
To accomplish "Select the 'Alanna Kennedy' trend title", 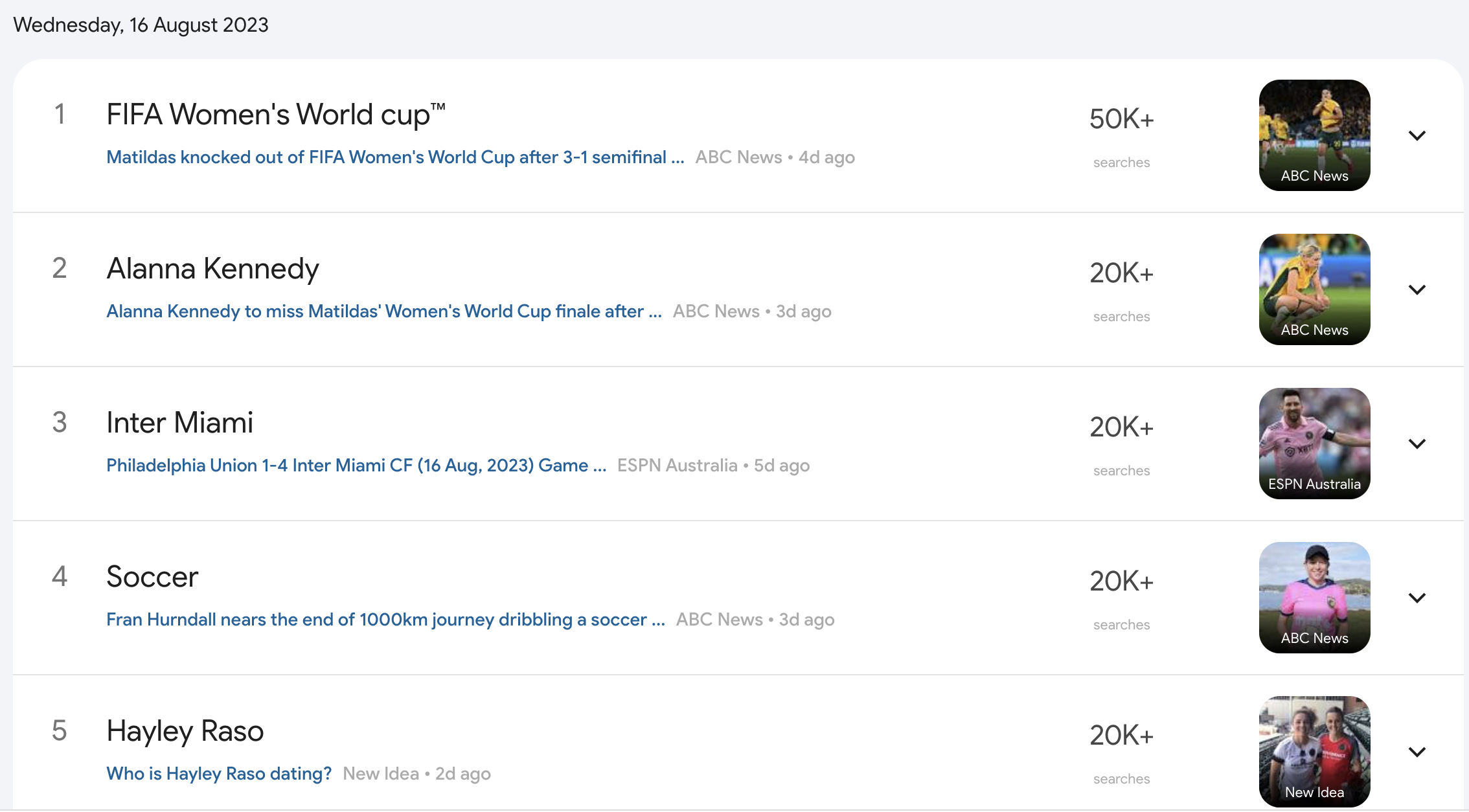I will (x=212, y=269).
